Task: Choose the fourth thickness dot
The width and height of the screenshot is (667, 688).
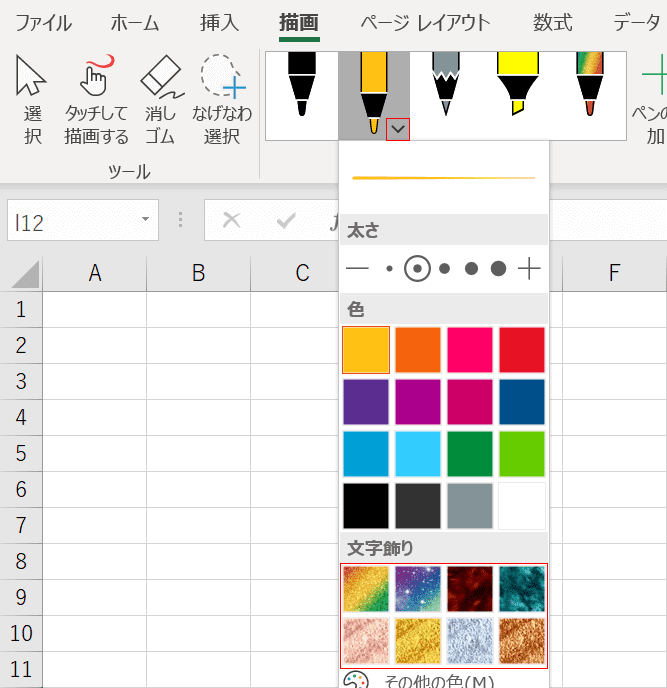Action: tap(471, 268)
